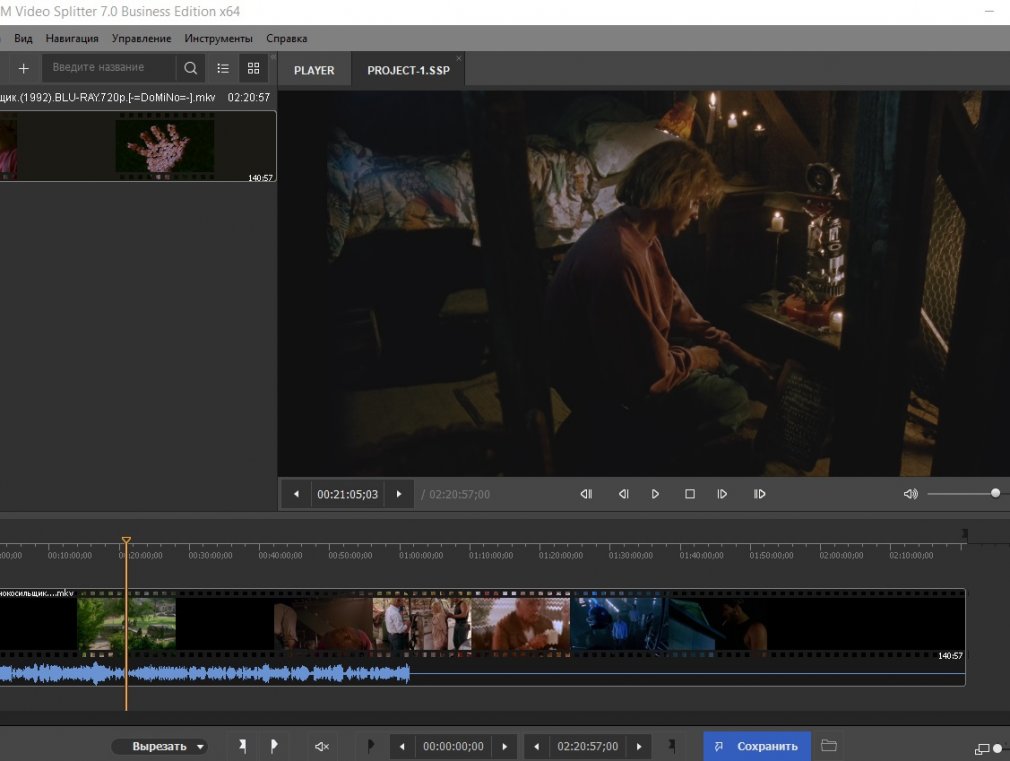Click the 00:40:00;00 mark on the timeline ruler

click(281, 555)
